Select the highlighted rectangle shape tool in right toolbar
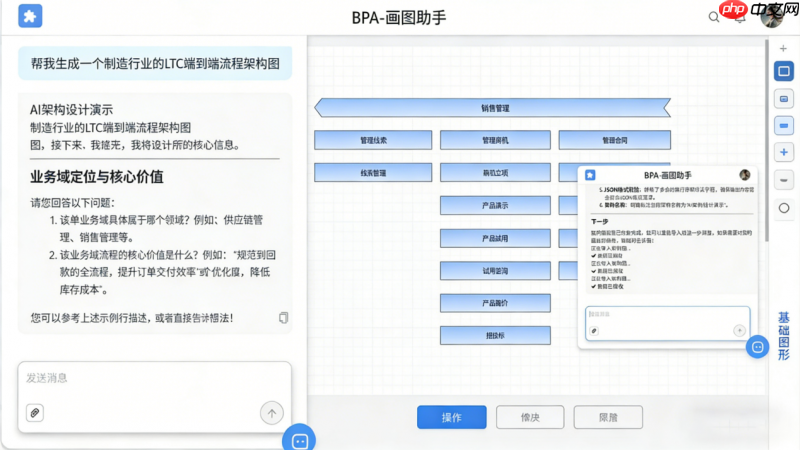This screenshot has height=450, width=800. tap(783, 72)
